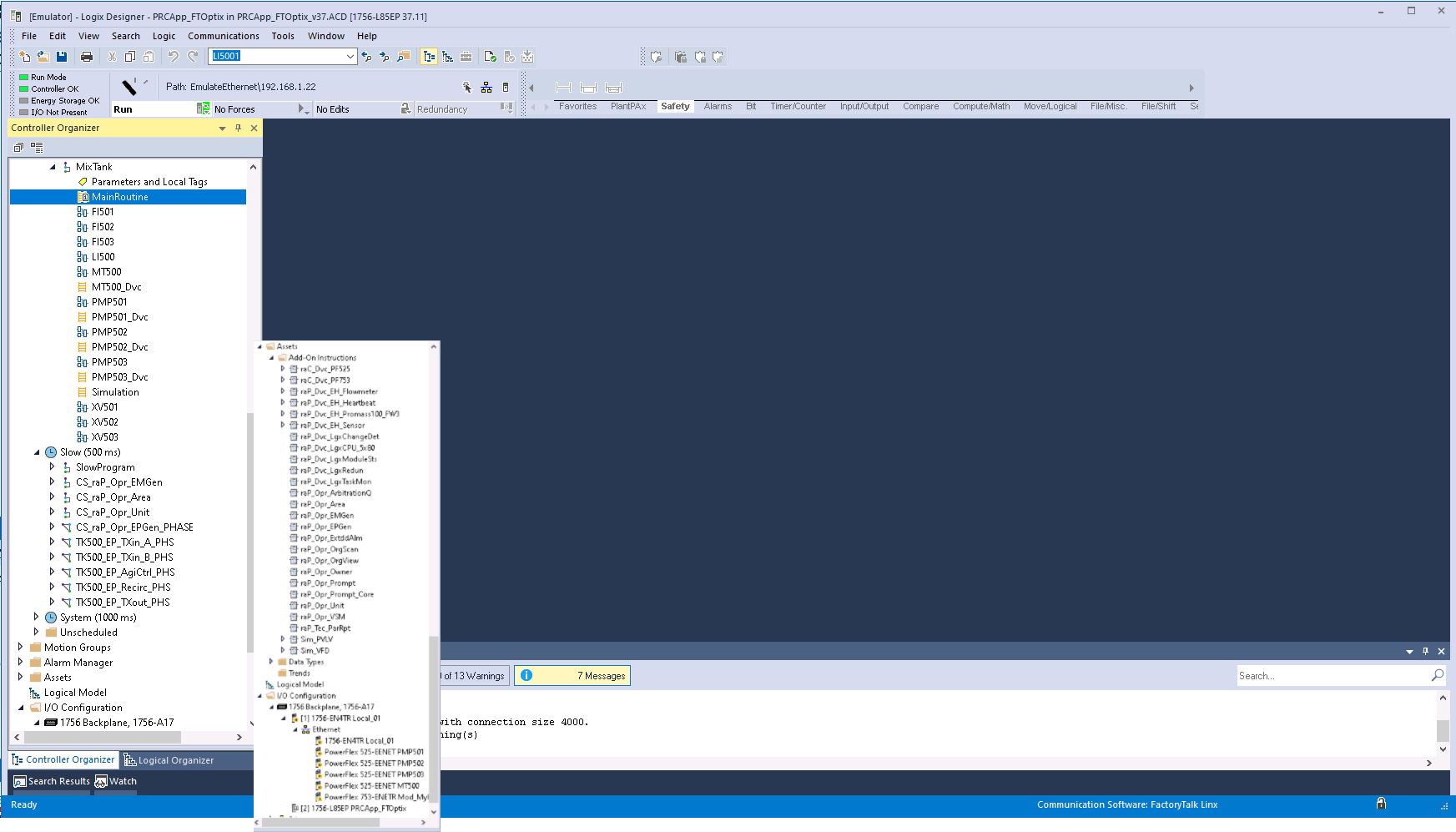Open the Search Results tab
Image resolution: width=1456 pixels, height=832 pixels.
pyautogui.click(x=52, y=781)
